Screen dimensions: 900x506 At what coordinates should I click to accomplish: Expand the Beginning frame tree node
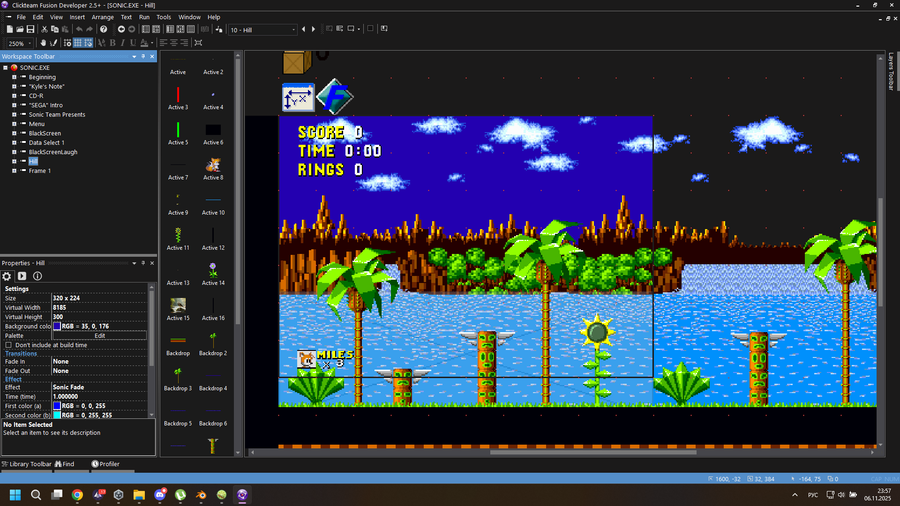pyautogui.click(x=14, y=77)
